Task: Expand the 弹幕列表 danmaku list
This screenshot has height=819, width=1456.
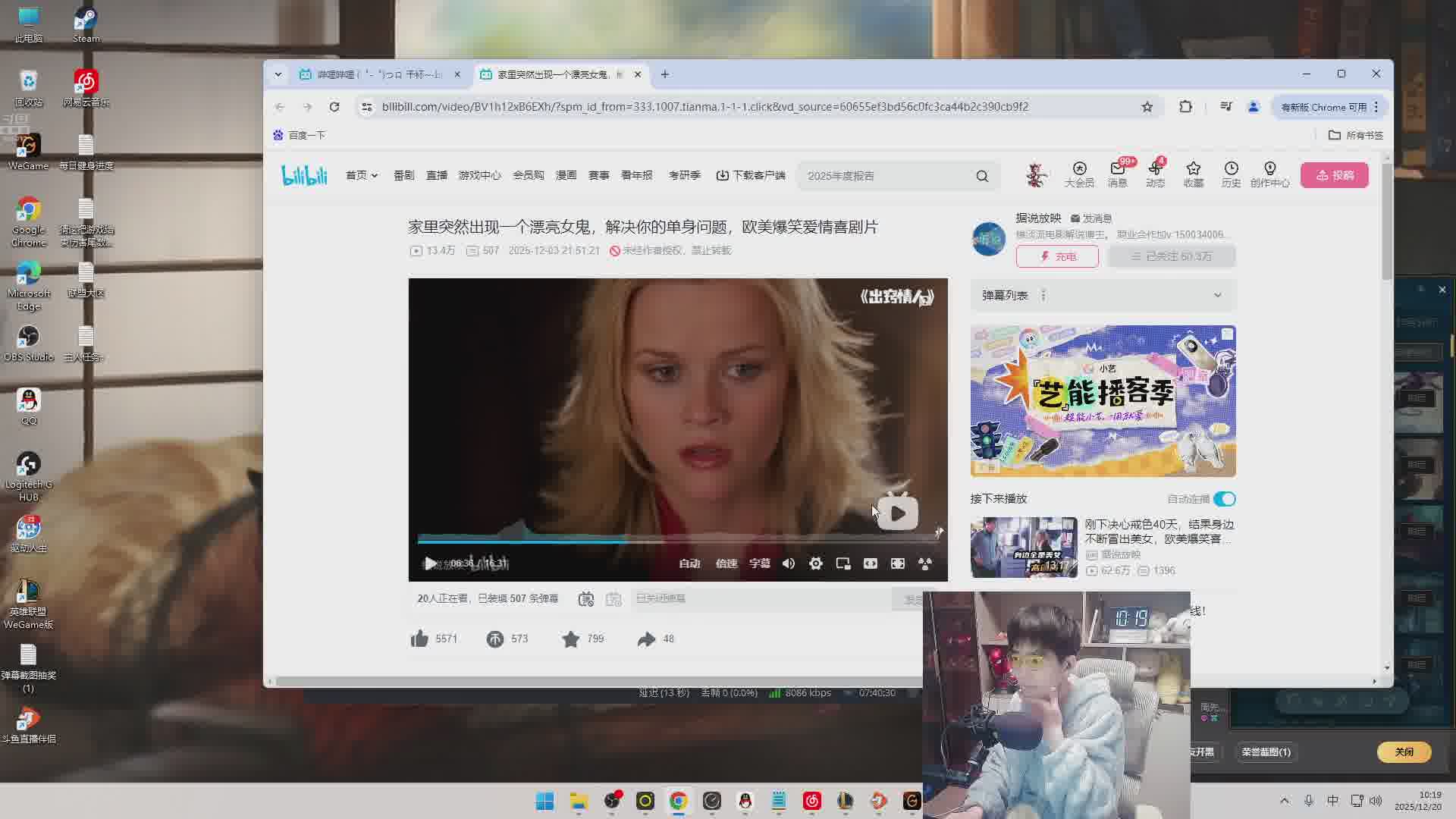Action: click(x=1217, y=295)
